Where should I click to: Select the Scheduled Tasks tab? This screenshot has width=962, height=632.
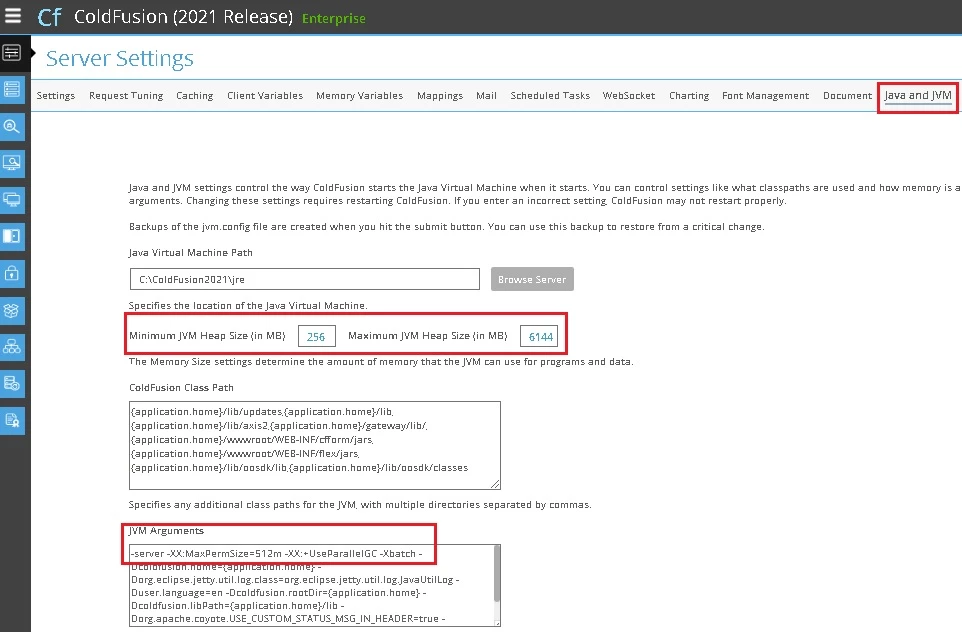coord(550,96)
